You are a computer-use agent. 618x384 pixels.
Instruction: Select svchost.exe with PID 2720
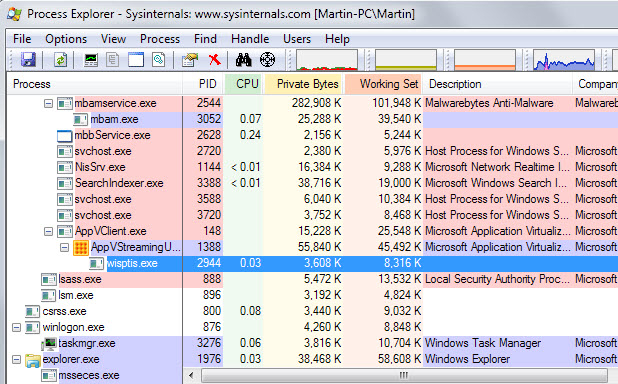(312, 151)
